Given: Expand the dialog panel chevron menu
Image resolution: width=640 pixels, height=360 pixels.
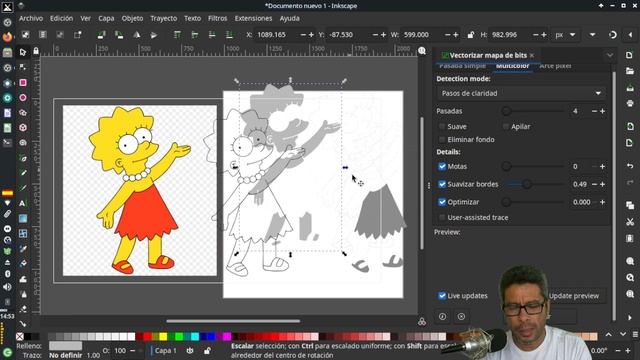Looking at the screenshot, I should click(x=610, y=55).
